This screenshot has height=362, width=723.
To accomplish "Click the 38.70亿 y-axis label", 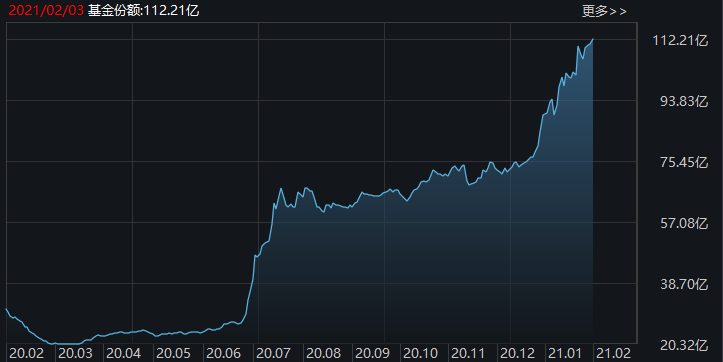I will [x=684, y=285].
